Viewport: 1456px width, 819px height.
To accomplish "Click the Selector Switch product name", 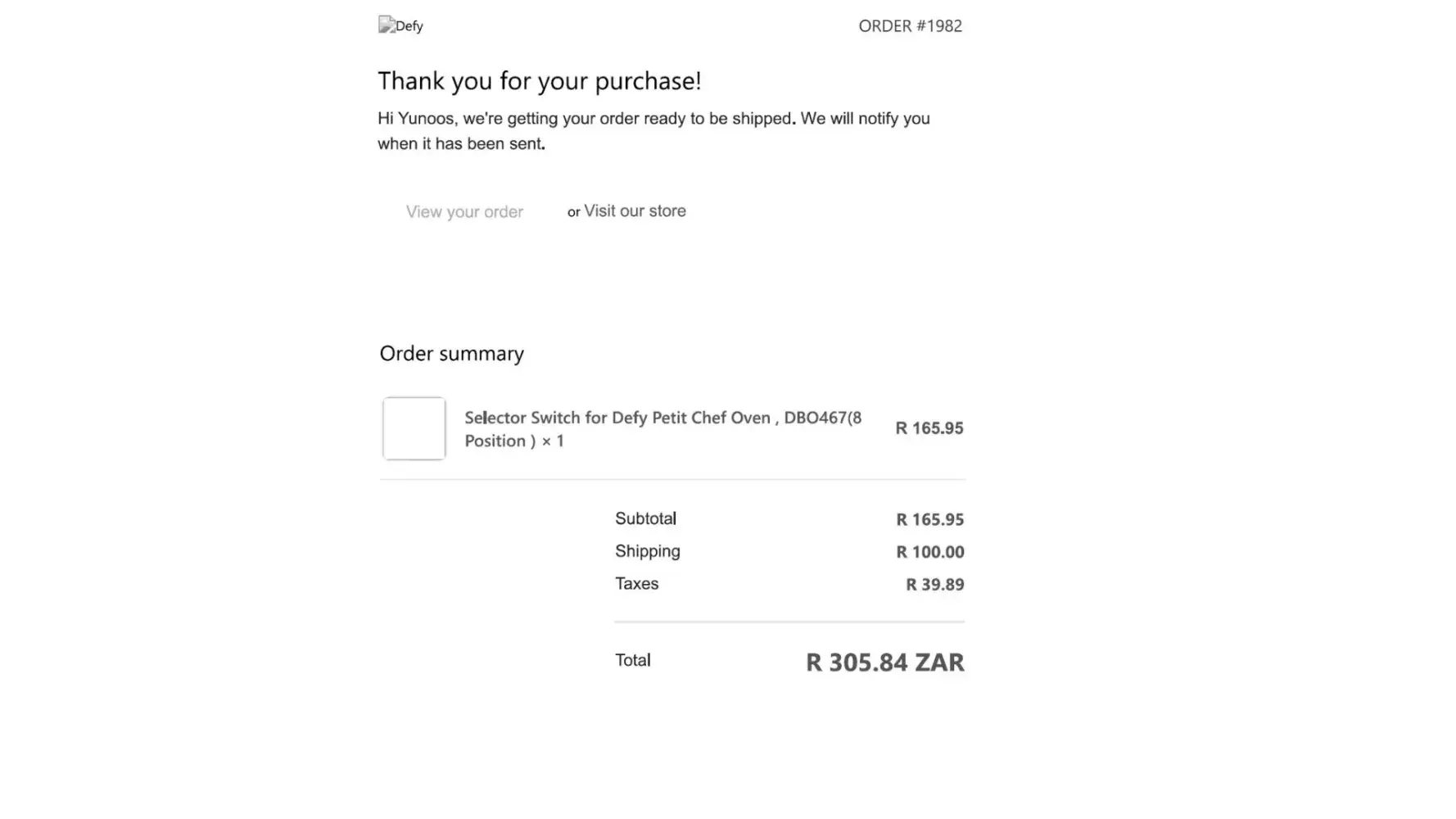I will pyautogui.click(x=662, y=428).
